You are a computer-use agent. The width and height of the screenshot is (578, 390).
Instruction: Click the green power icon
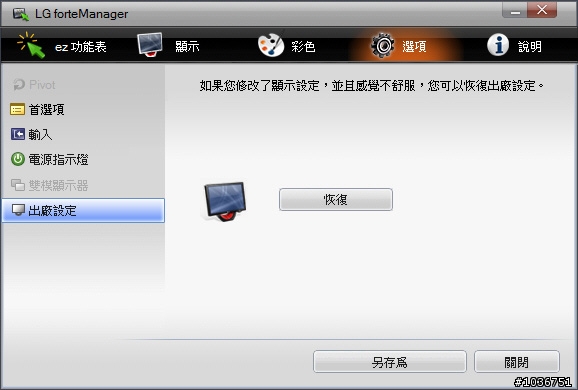point(18,159)
